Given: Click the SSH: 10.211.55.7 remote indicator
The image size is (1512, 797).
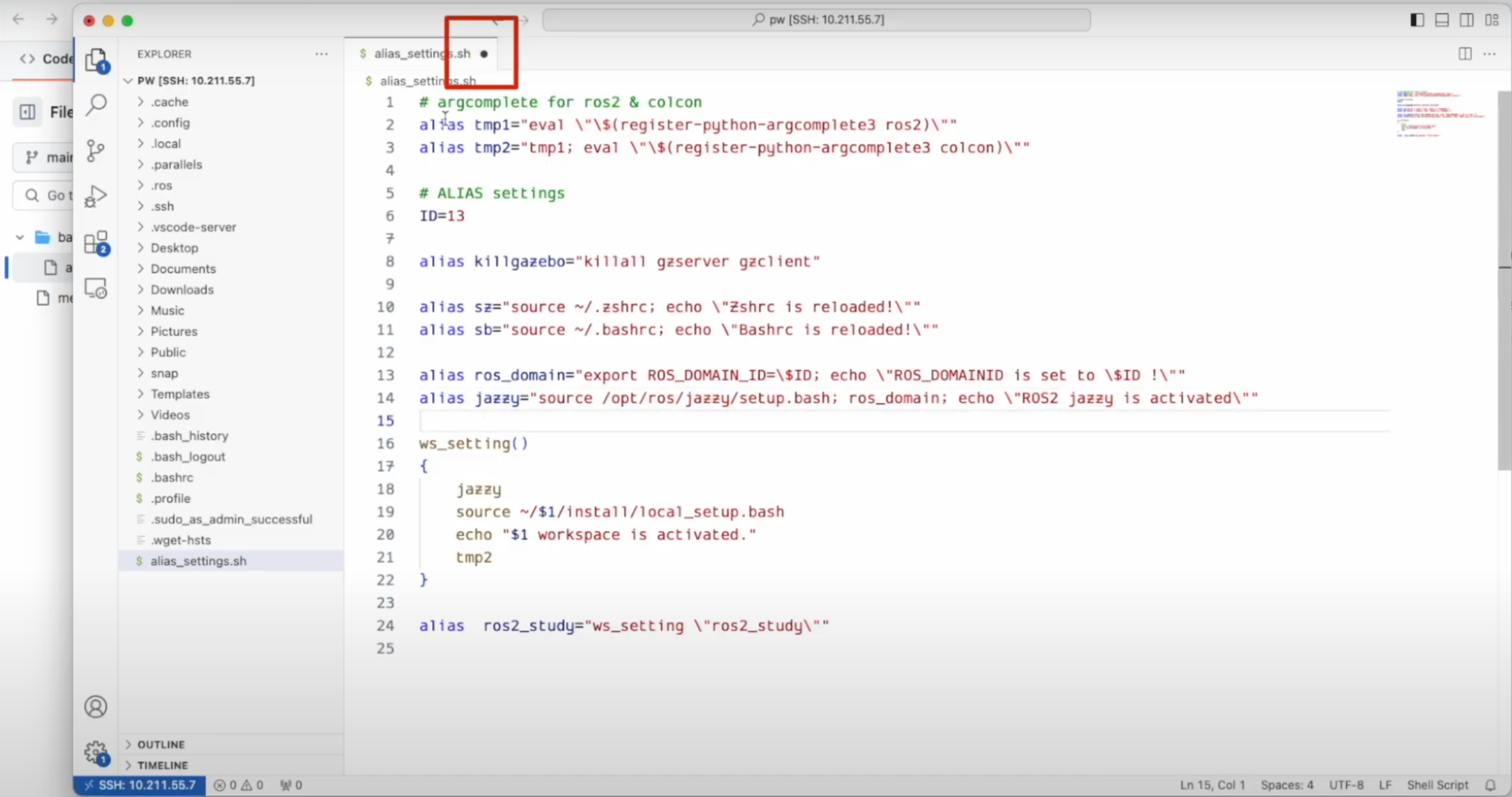Looking at the screenshot, I should click(140, 785).
